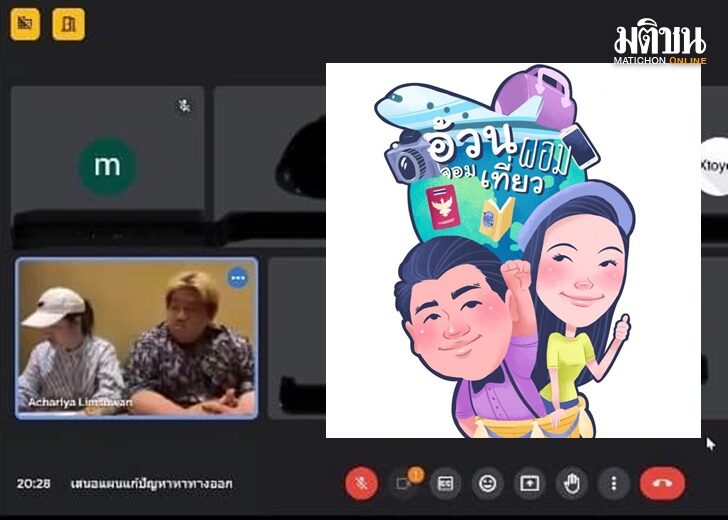Unmute the microphone with the red mic button
This screenshot has height=520, width=728.
361,483
